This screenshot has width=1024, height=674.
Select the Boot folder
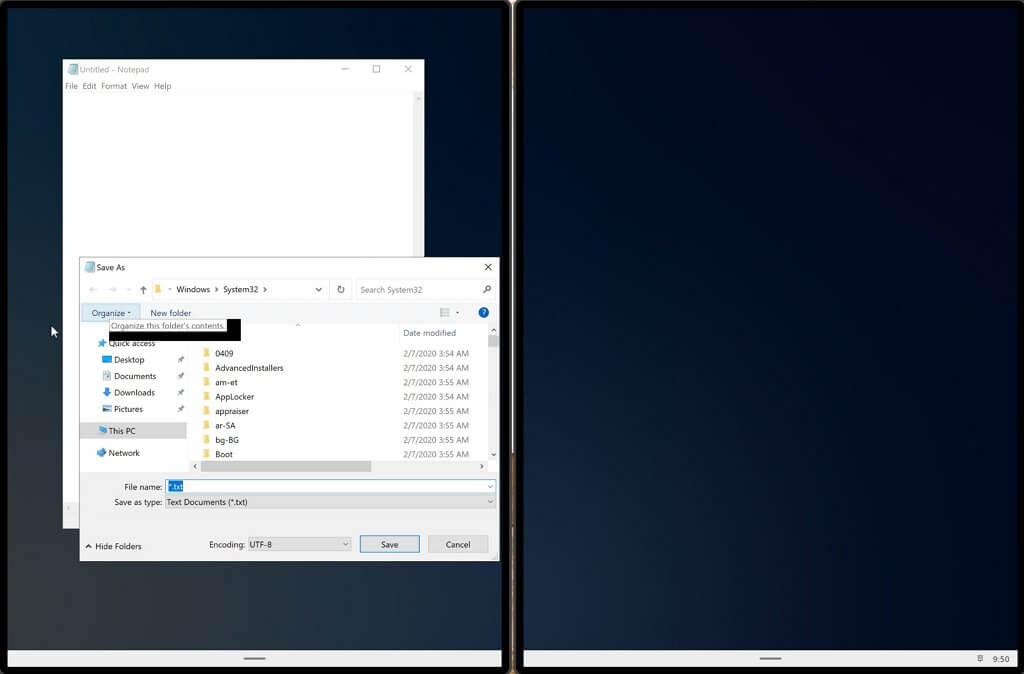tap(223, 454)
